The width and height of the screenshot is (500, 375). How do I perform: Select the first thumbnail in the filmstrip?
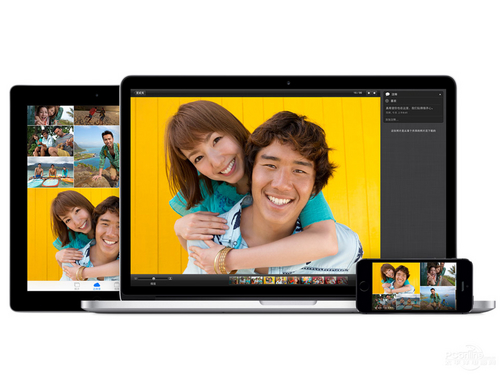[234, 280]
